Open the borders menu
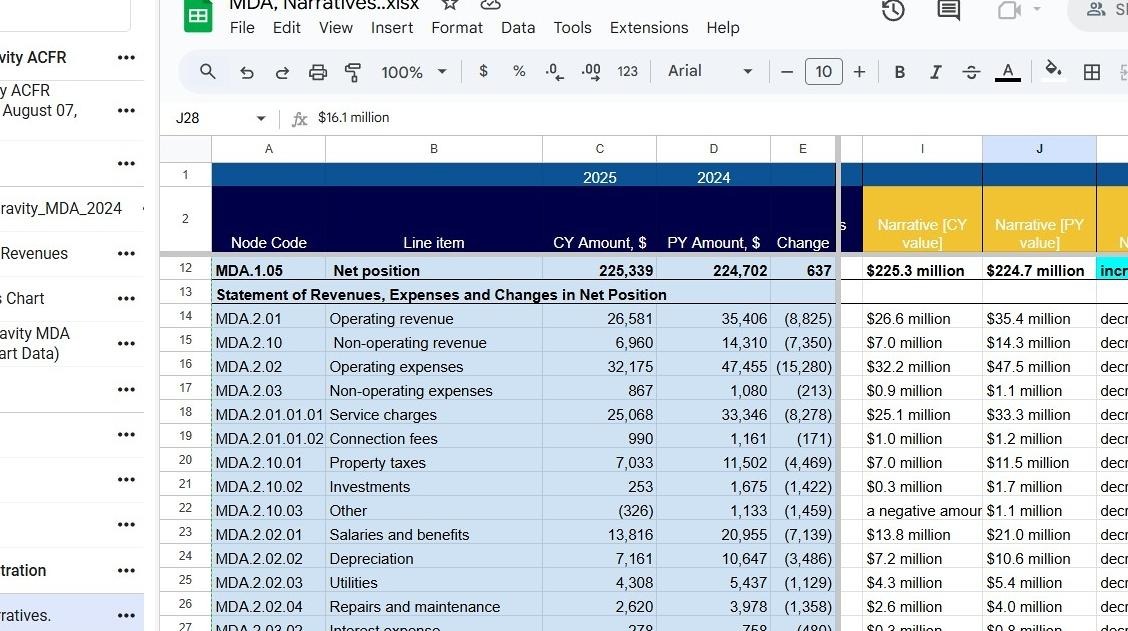 coord(1091,72)
